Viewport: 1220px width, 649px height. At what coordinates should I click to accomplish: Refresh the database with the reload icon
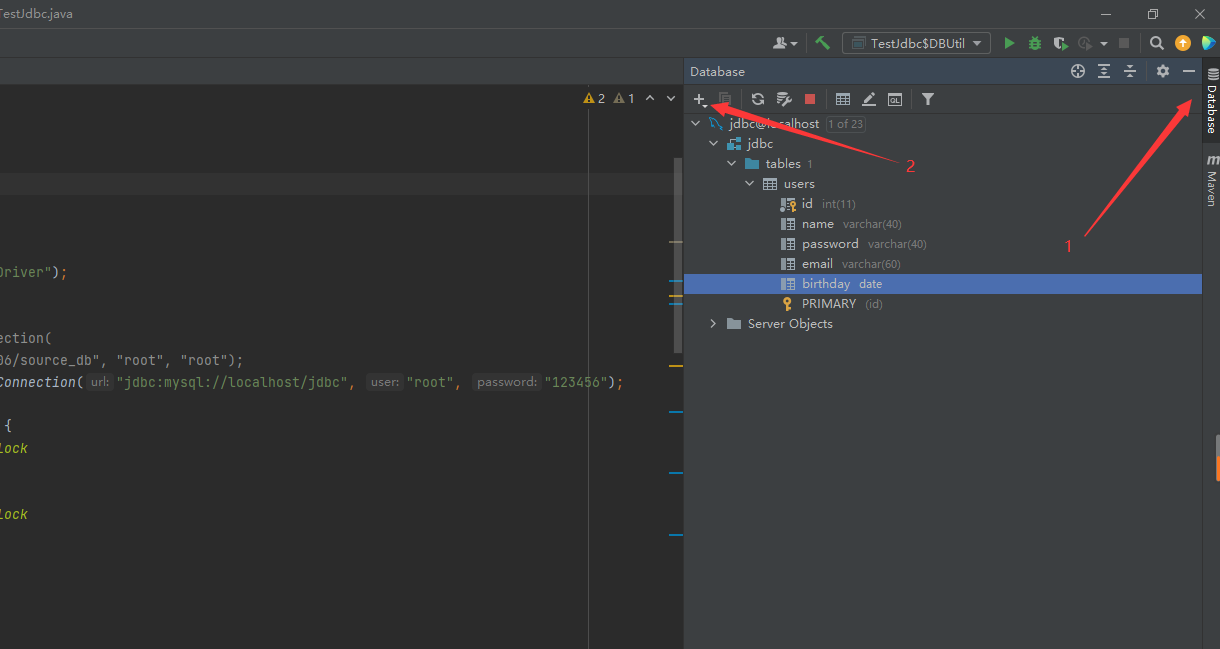click(x=758, y=99)
